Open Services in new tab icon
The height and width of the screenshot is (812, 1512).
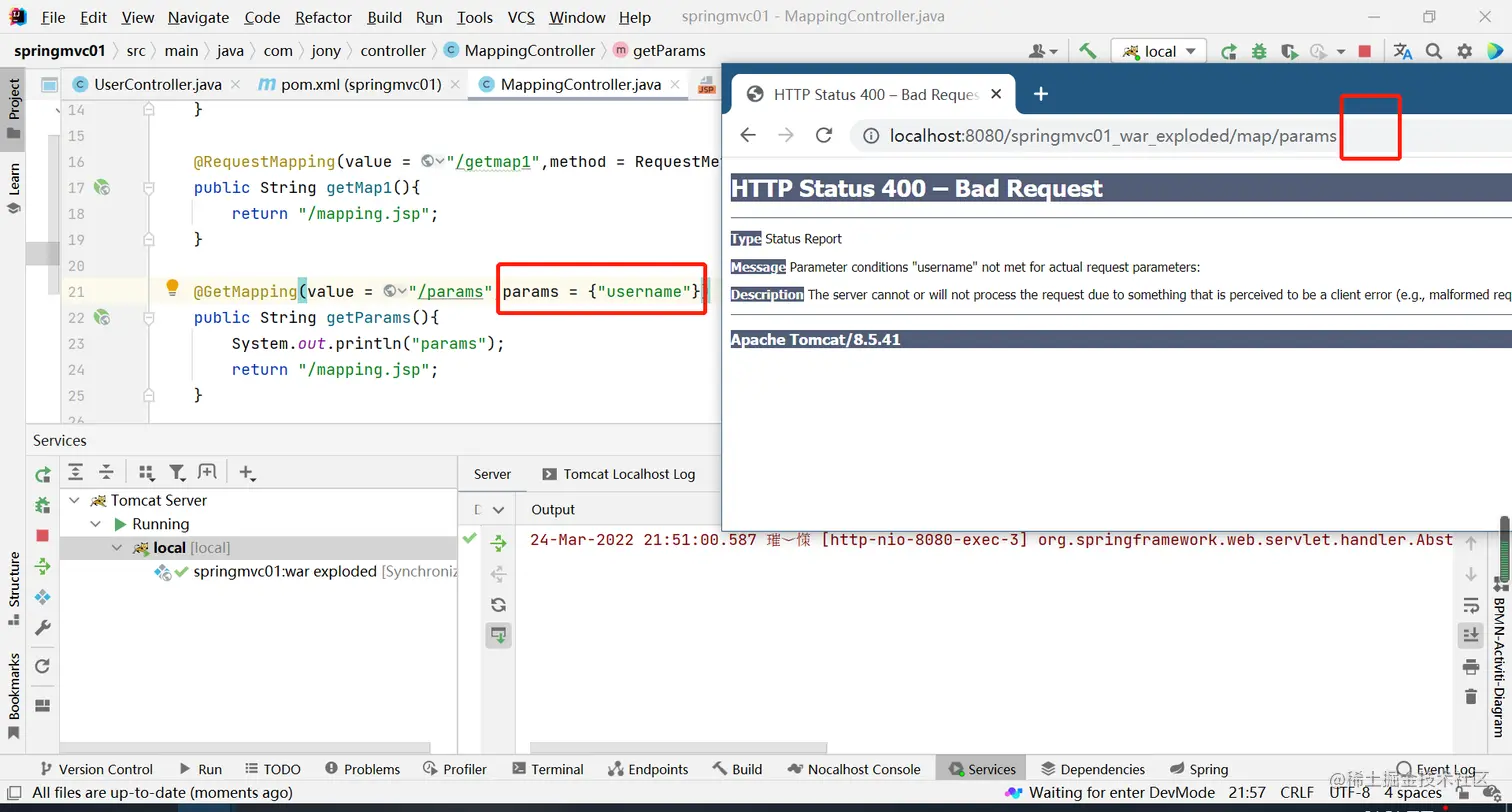pos(207,473)
